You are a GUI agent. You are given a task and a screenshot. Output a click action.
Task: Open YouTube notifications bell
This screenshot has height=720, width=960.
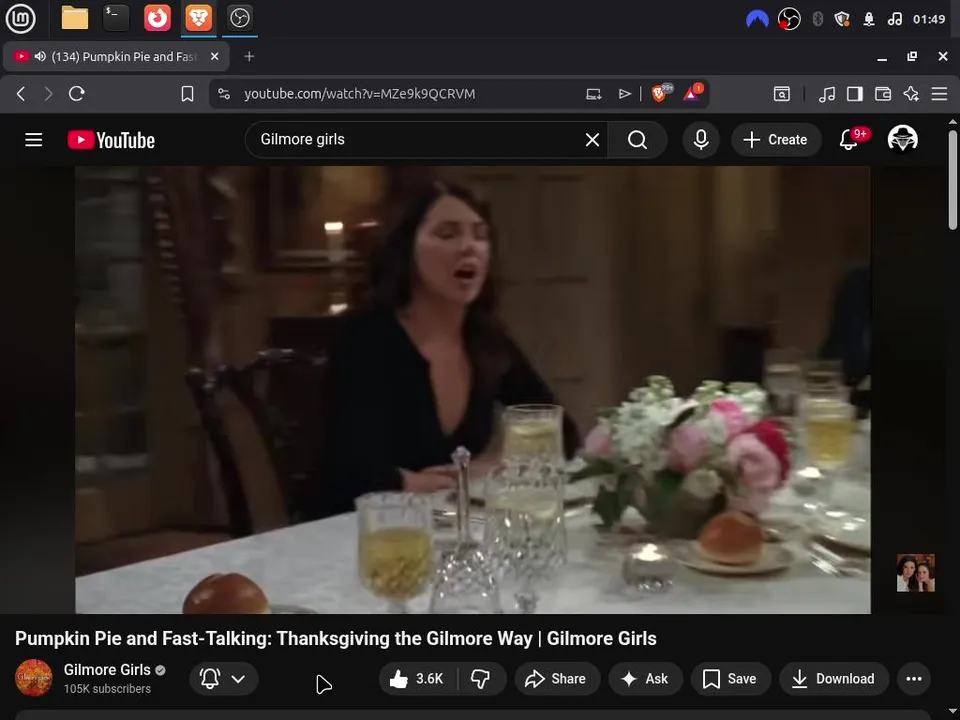(x=848, y=140)
